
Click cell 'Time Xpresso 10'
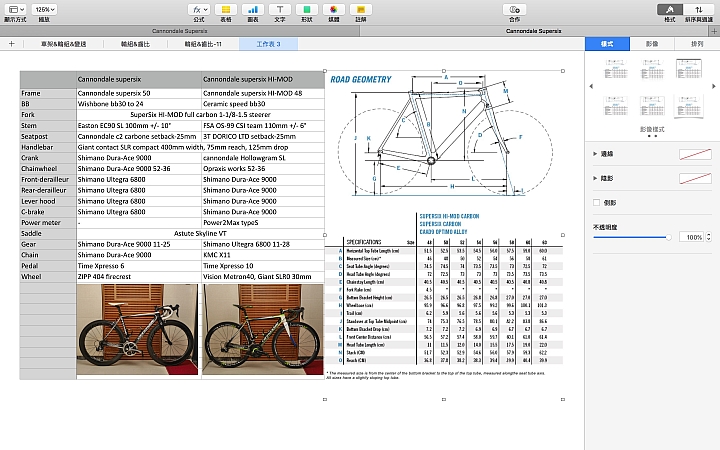click(263, 266)
